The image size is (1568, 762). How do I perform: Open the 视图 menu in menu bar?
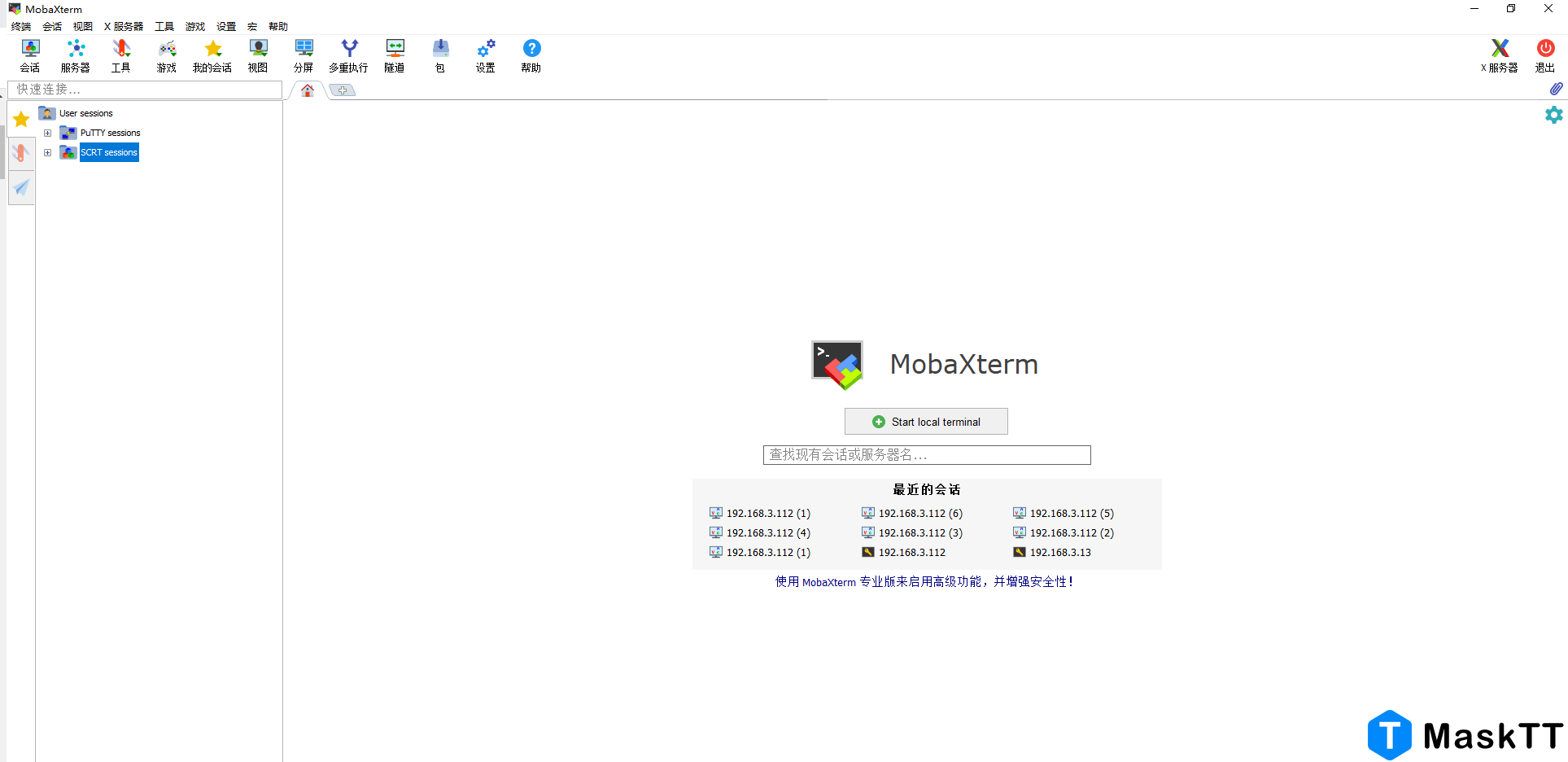(83, 27)
